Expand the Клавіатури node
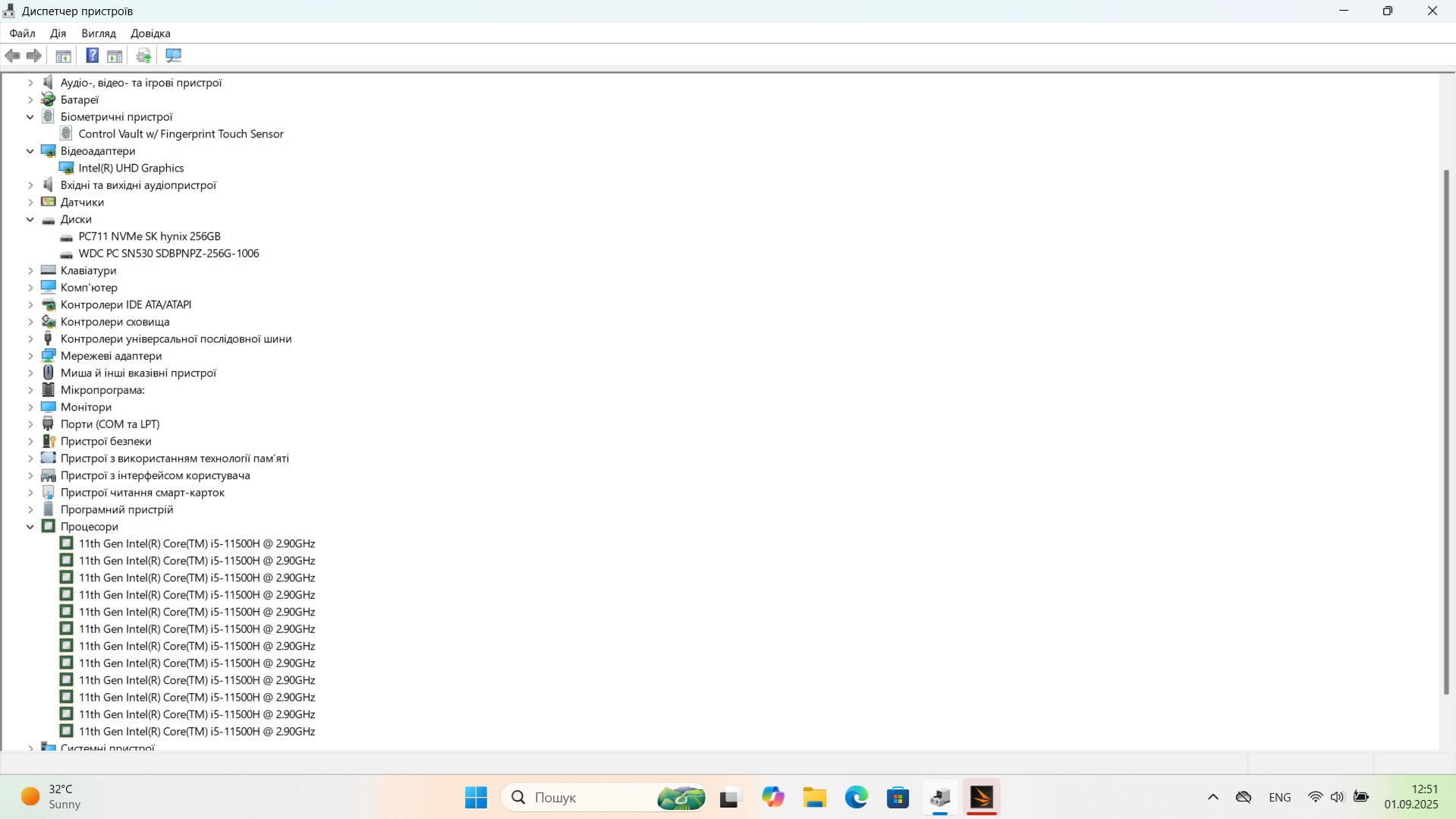Viewport: 1456px width, 819px height. point(30,270)
